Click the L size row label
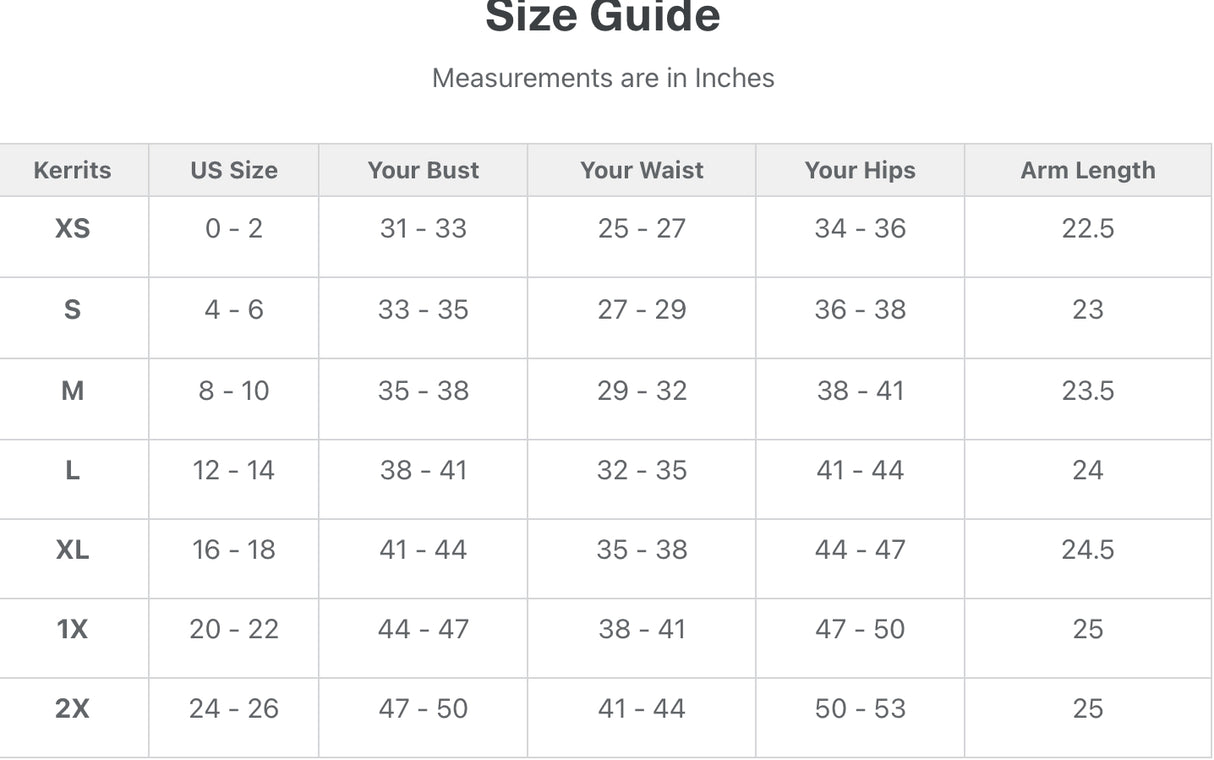The width and height of the screenshot is (1214, 760). pos(72,470)
